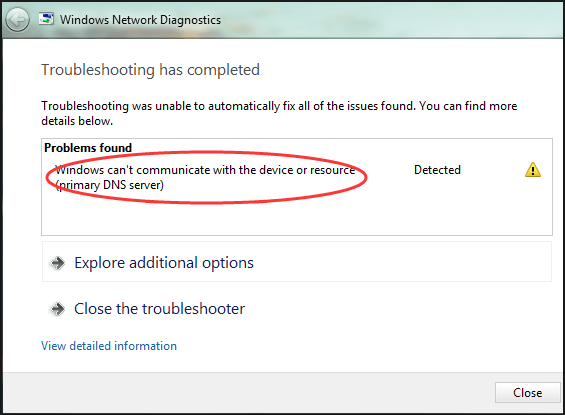Click the Detected status text
The width and height of the screenshot is (565, 415).
click(437, 170)
